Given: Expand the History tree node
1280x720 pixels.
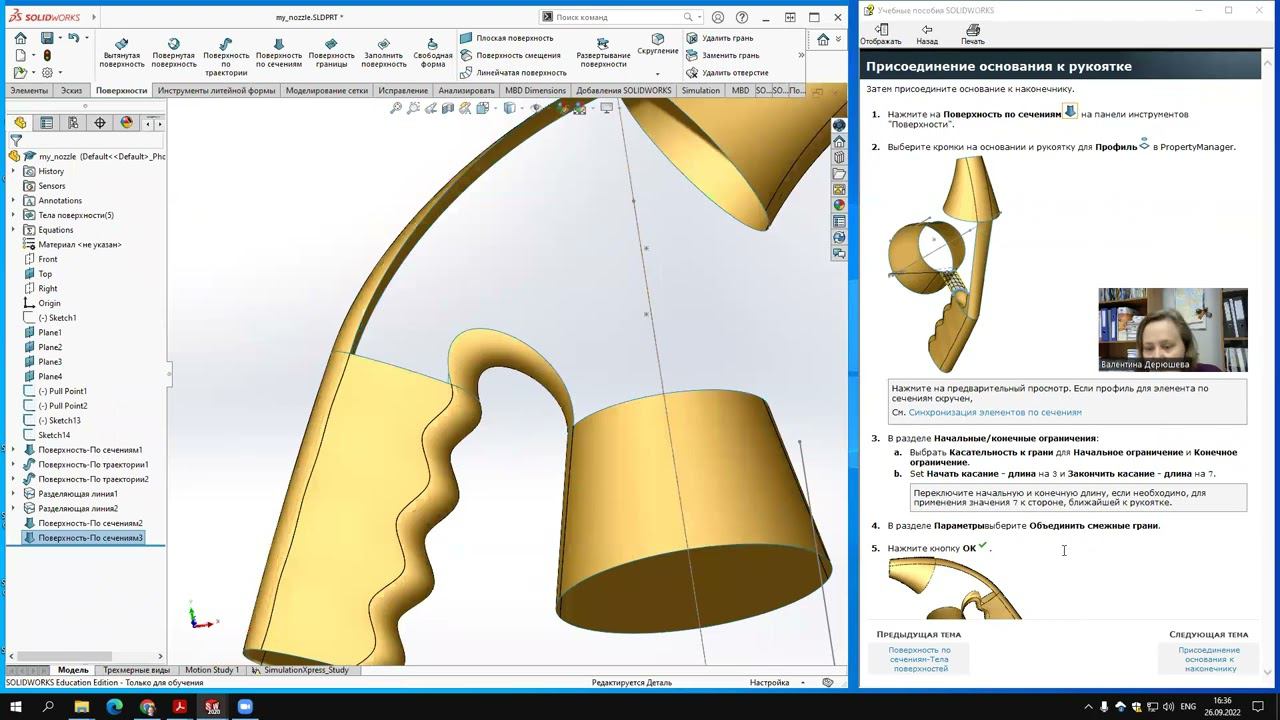Looking at the screenshot, I should pyautogui.click(x=14, y=171).
